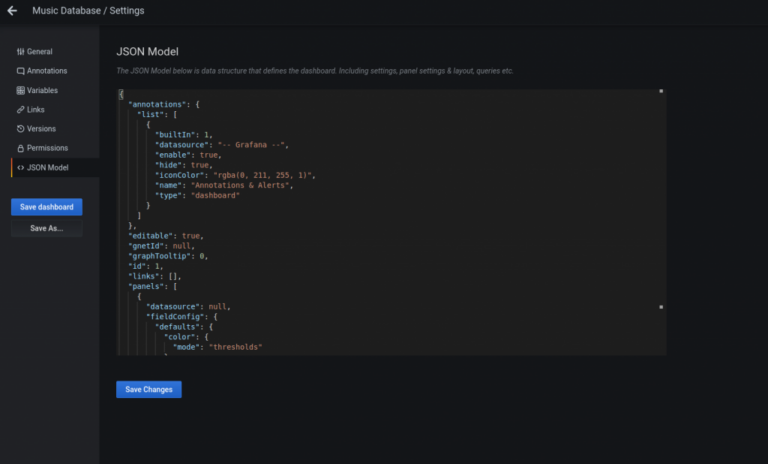Click the back arrow to exit settings
Screen dimensions: 768x464
coord(12,11)
